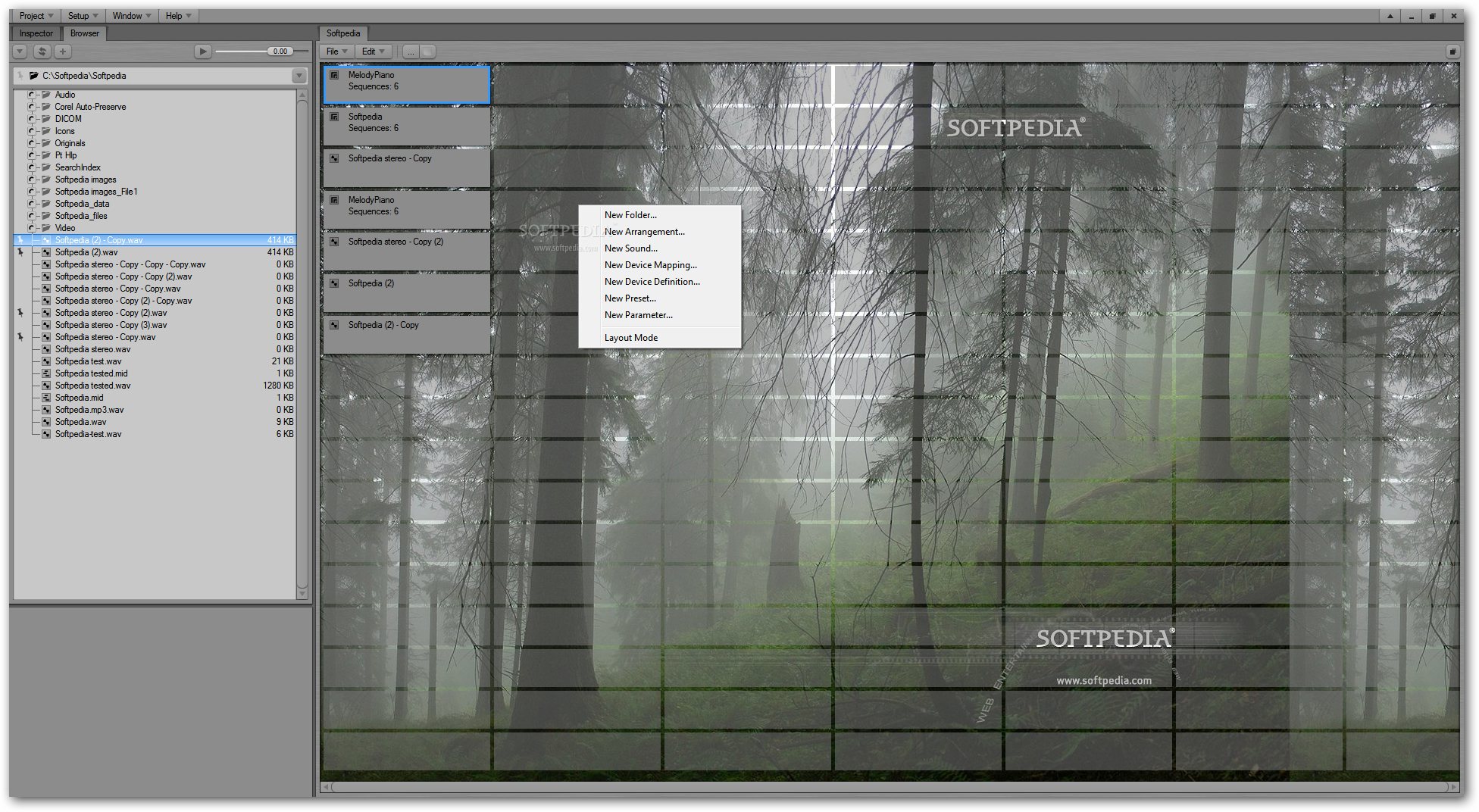
Task: Open the Project menu
Action: click(36, 16)
